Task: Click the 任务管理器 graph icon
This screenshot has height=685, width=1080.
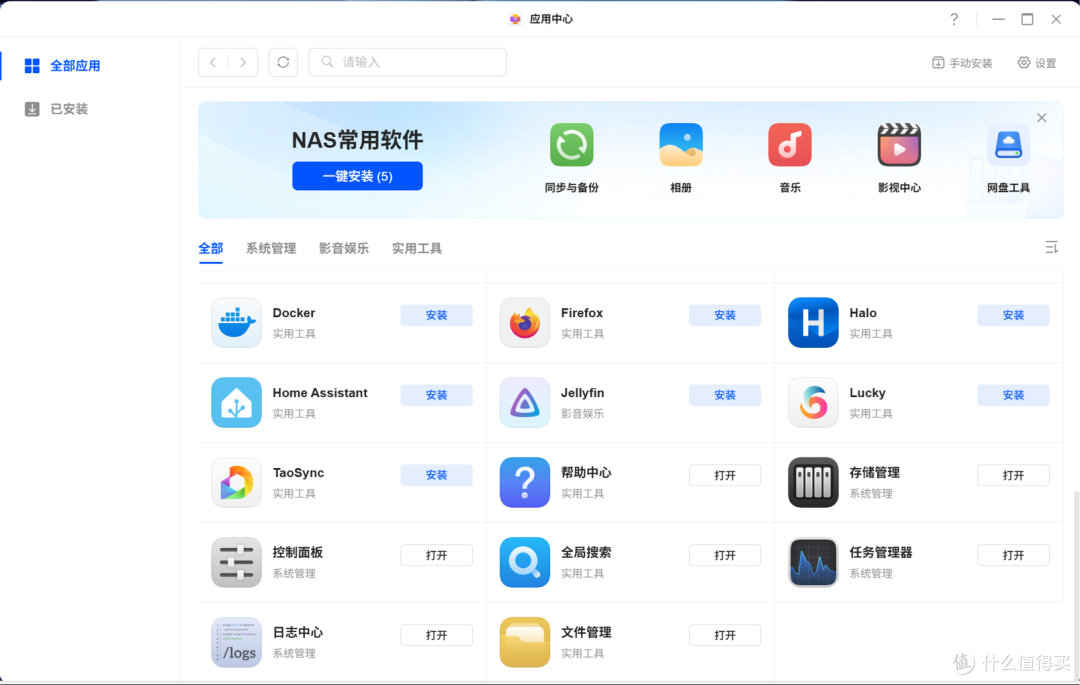Action: [x=813, y=562]
